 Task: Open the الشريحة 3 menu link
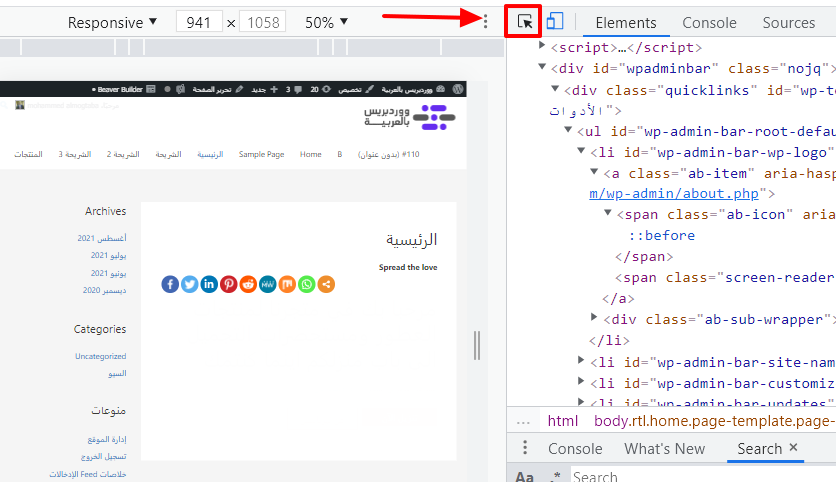click(75, 154)
